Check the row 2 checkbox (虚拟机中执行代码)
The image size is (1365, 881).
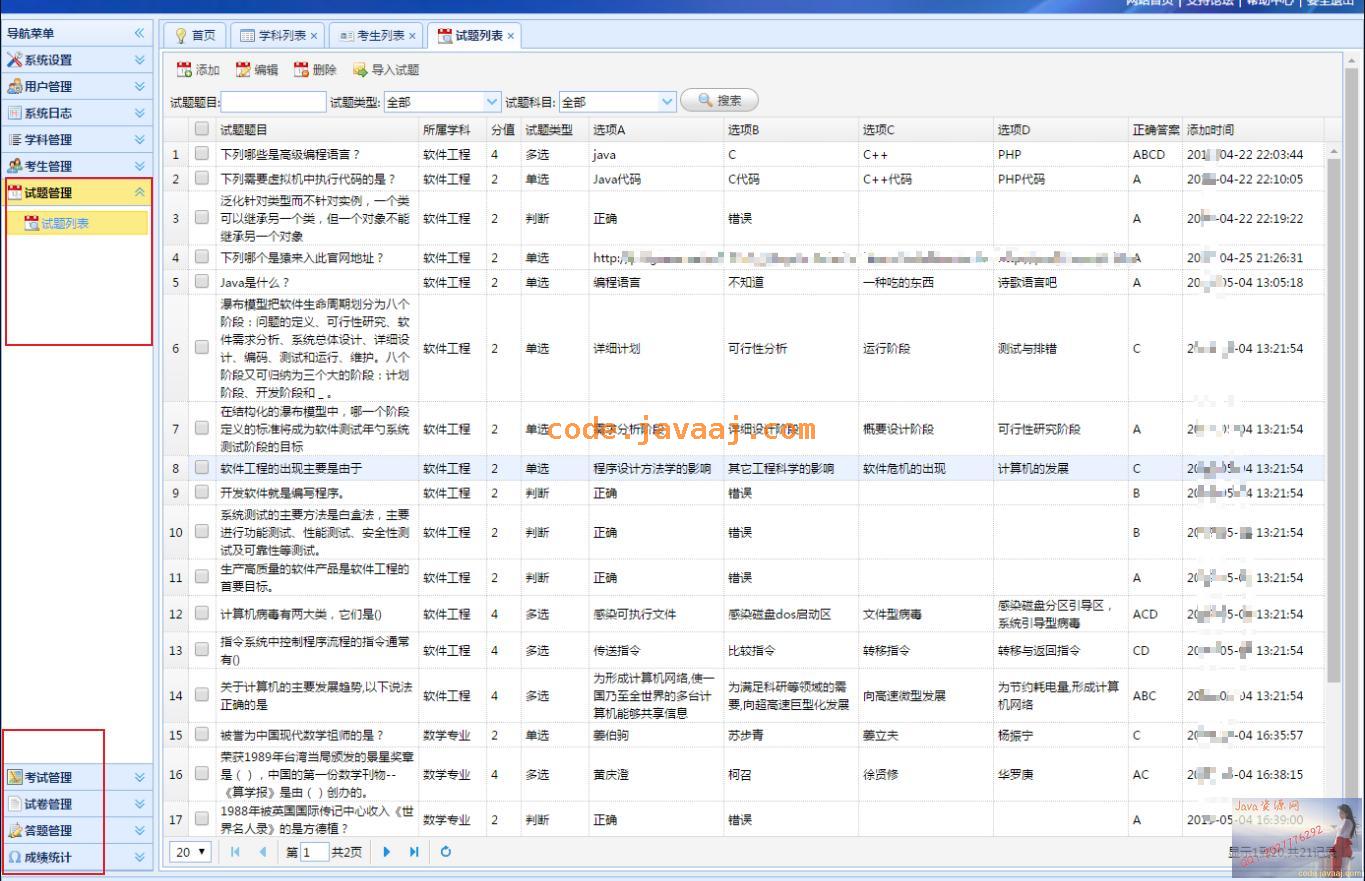(x=202, y=179)
